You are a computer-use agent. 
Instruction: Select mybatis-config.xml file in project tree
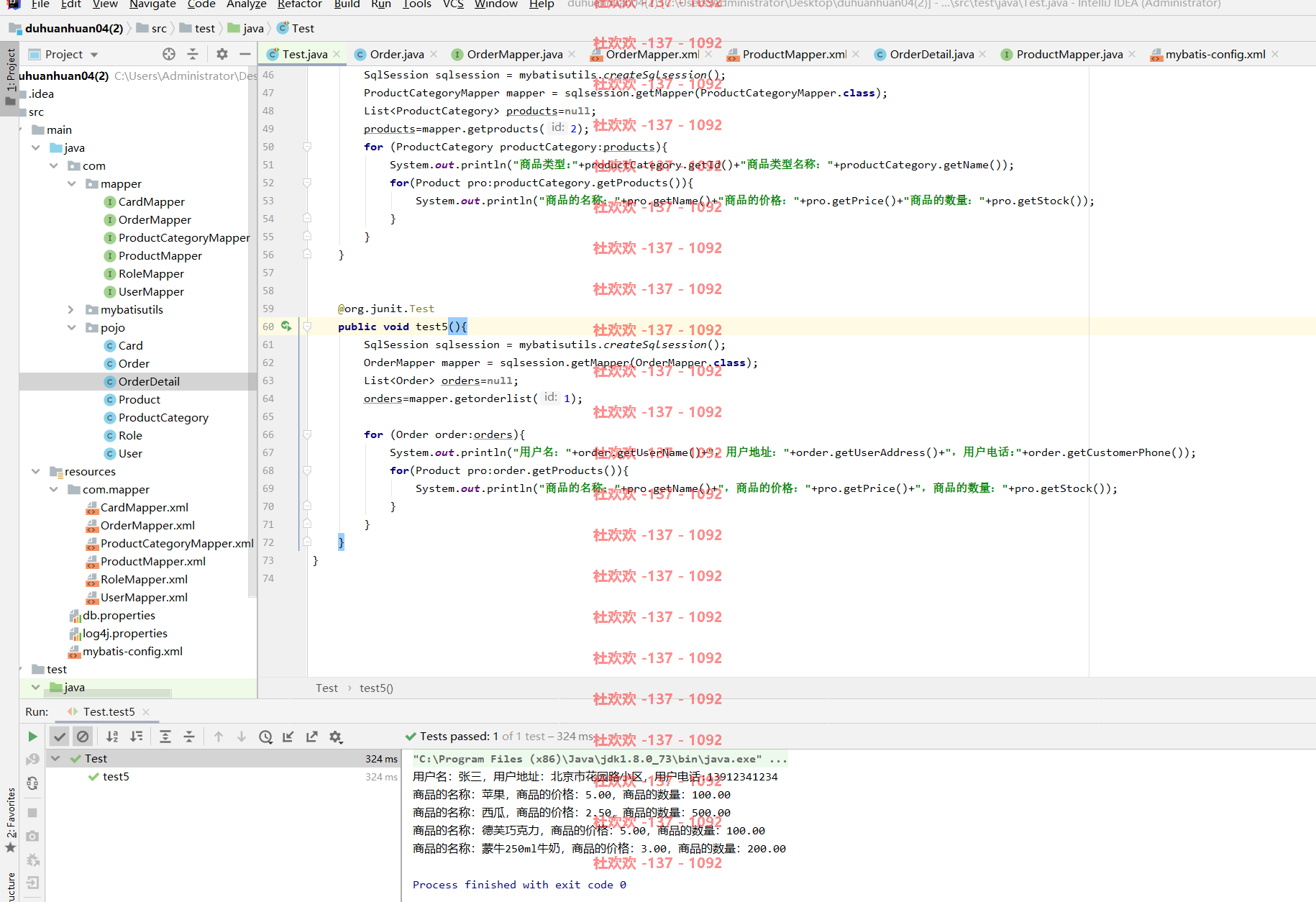[x=132, y=651]
